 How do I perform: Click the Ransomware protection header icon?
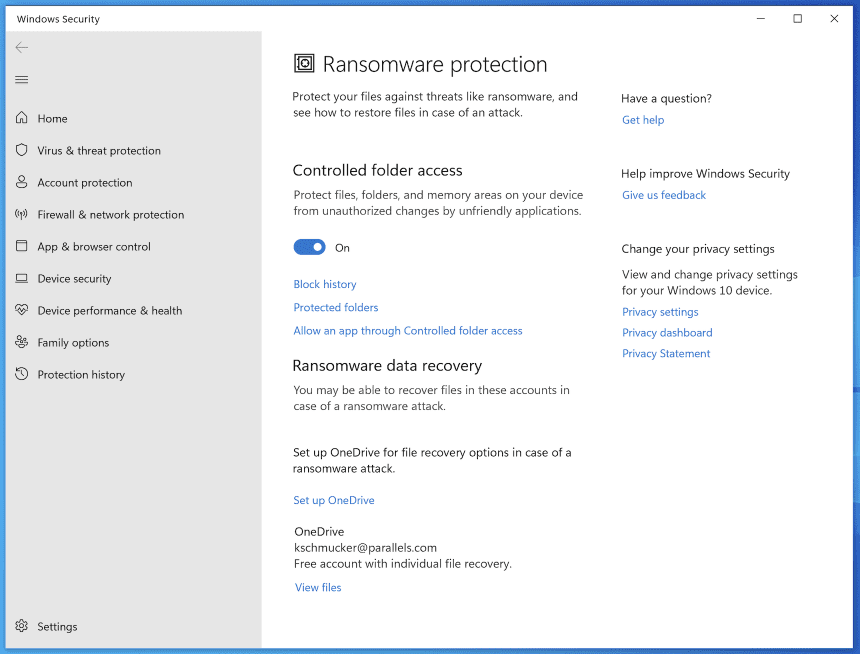[304, 64]
